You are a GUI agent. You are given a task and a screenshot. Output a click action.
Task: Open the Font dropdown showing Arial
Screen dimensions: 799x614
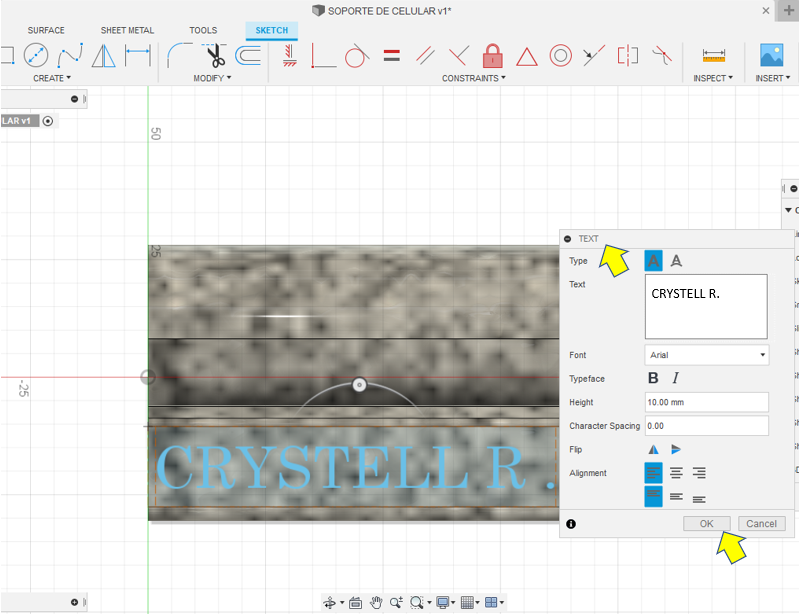pyautogui.click(x=706, y=355)
